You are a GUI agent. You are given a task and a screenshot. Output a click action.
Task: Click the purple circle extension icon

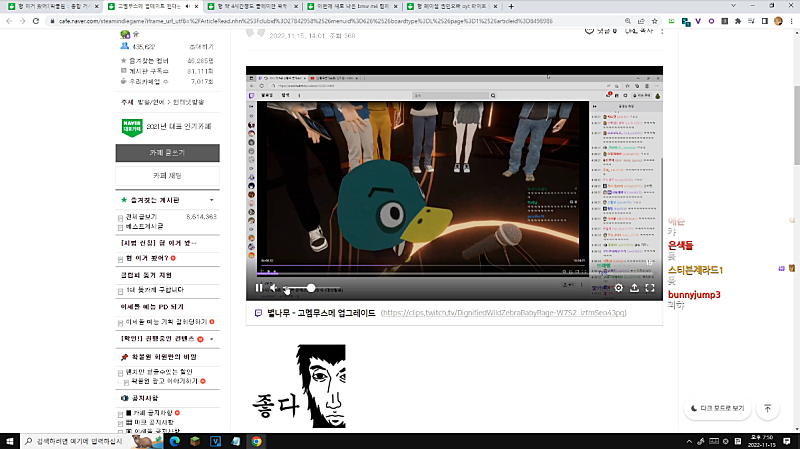[x=711, y=21]
